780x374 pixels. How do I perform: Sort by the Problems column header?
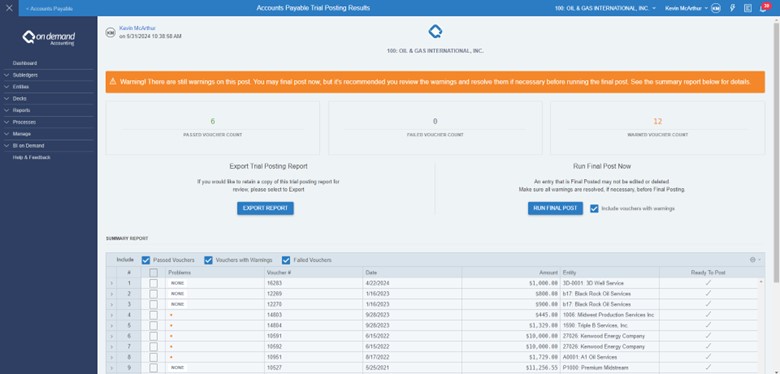coord(215,273)
